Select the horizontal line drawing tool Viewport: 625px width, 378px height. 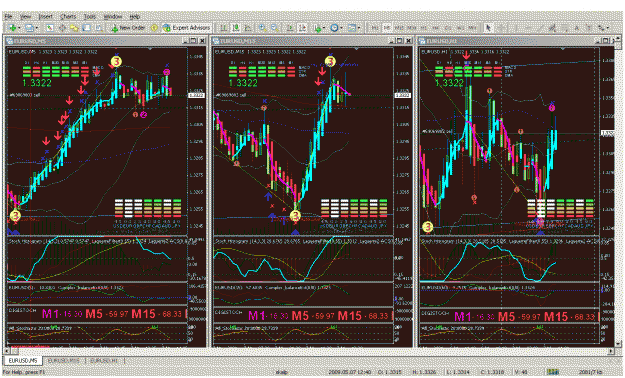[528, 28]
